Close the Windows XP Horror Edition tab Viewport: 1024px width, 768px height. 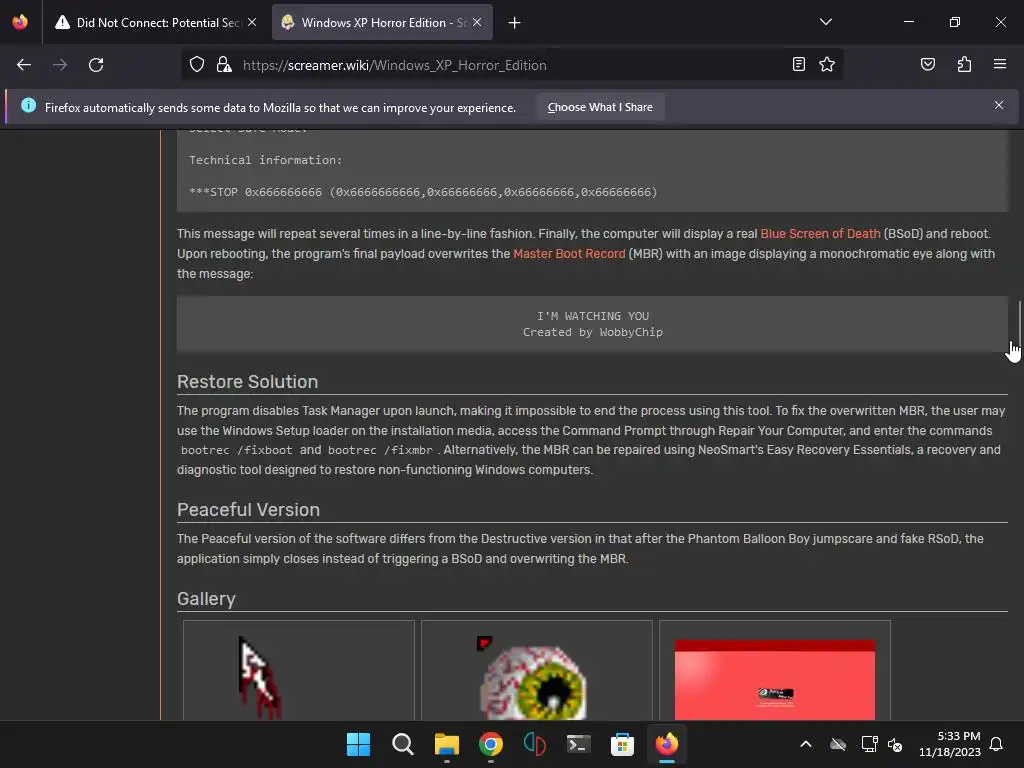click(x=477, y=22)
